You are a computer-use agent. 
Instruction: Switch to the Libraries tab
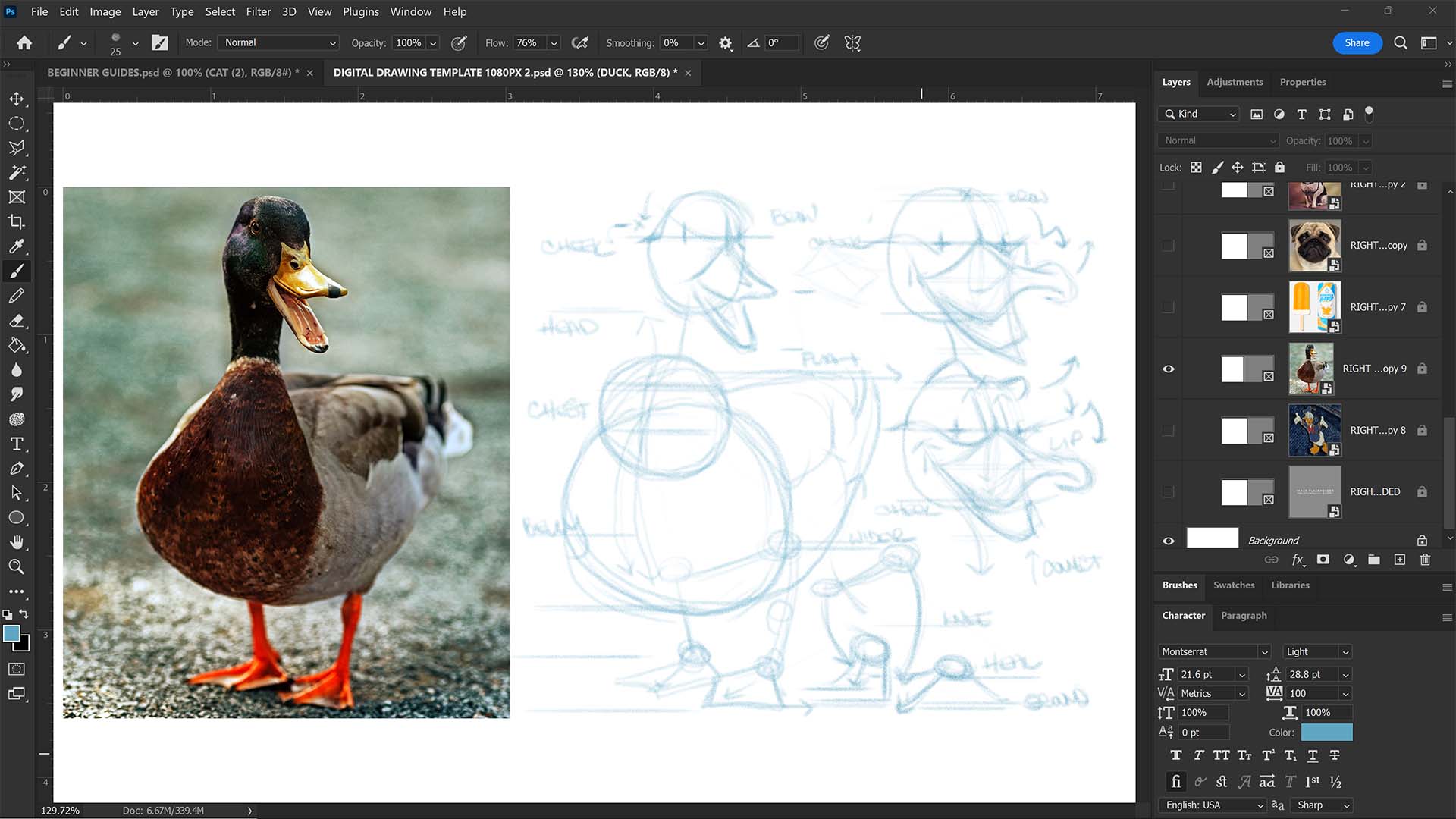(x=1290, y=585)
